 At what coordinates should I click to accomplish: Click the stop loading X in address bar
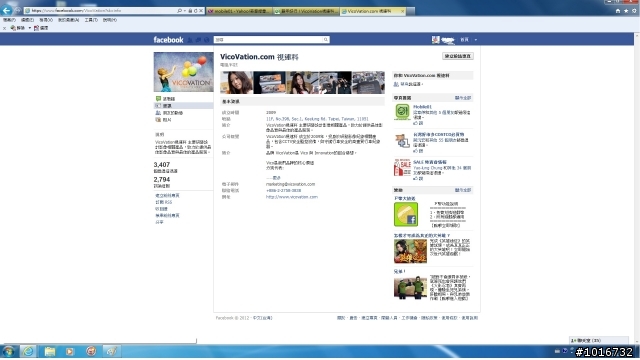[201, 11]
